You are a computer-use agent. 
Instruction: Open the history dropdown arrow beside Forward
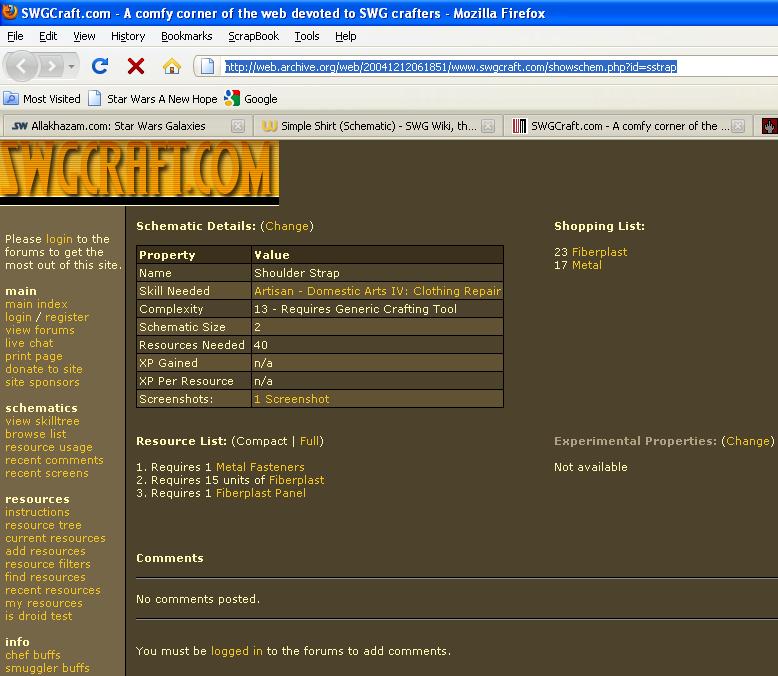click(72, 67)
